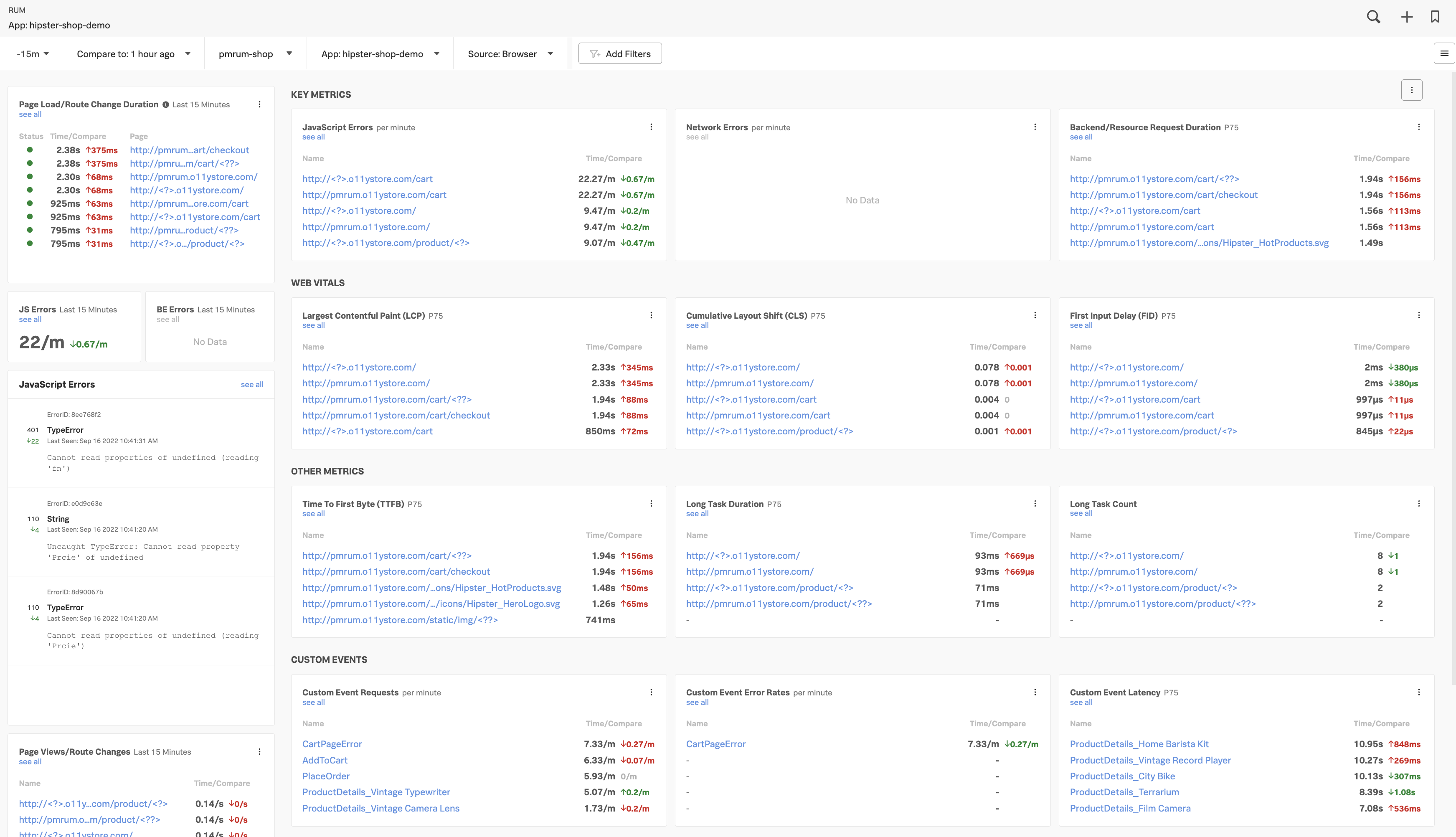Open Network Errors card kebab menu
1456x837 pixels.
pos(1035,127)
